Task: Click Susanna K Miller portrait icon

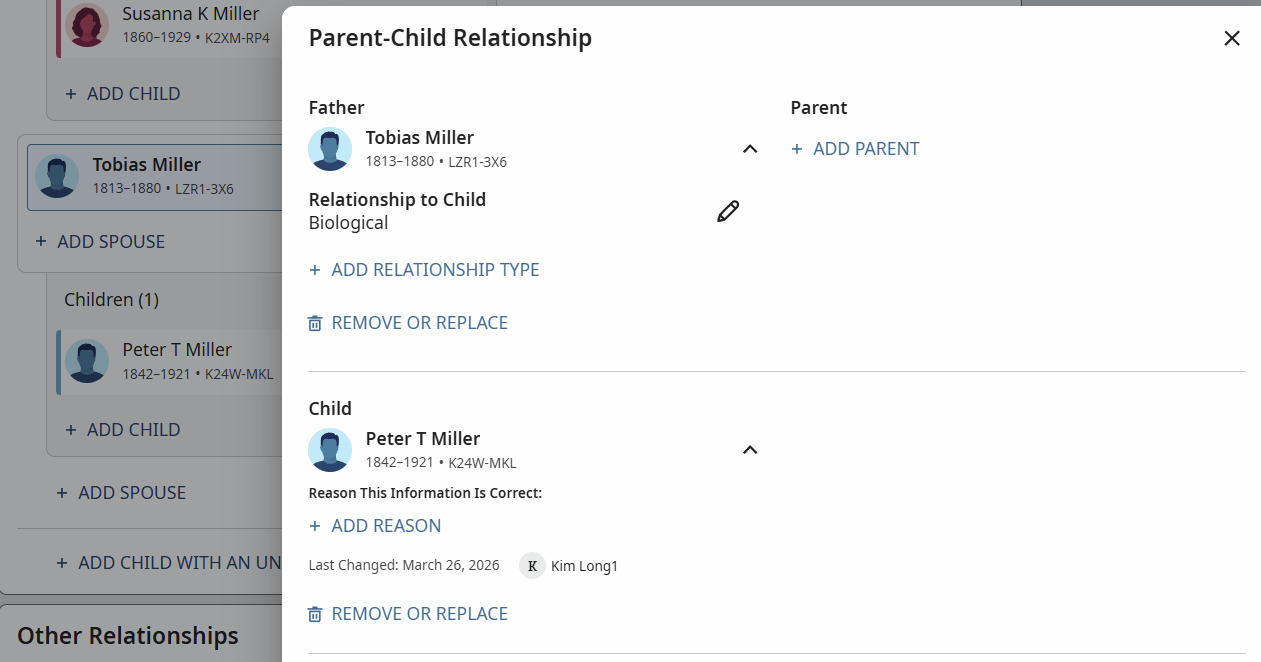Action: 88,24
